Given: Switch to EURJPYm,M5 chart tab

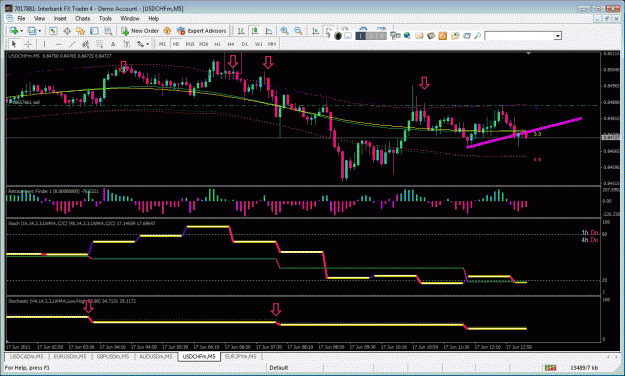Looking at the screenshot, I should [x=240, y=356].
